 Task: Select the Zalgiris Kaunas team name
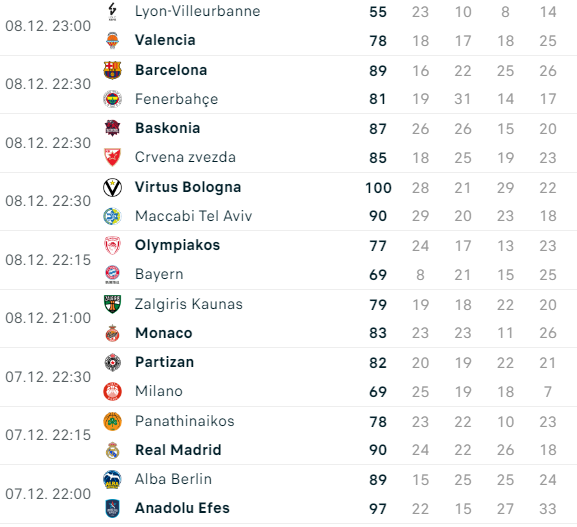[189, 304]
